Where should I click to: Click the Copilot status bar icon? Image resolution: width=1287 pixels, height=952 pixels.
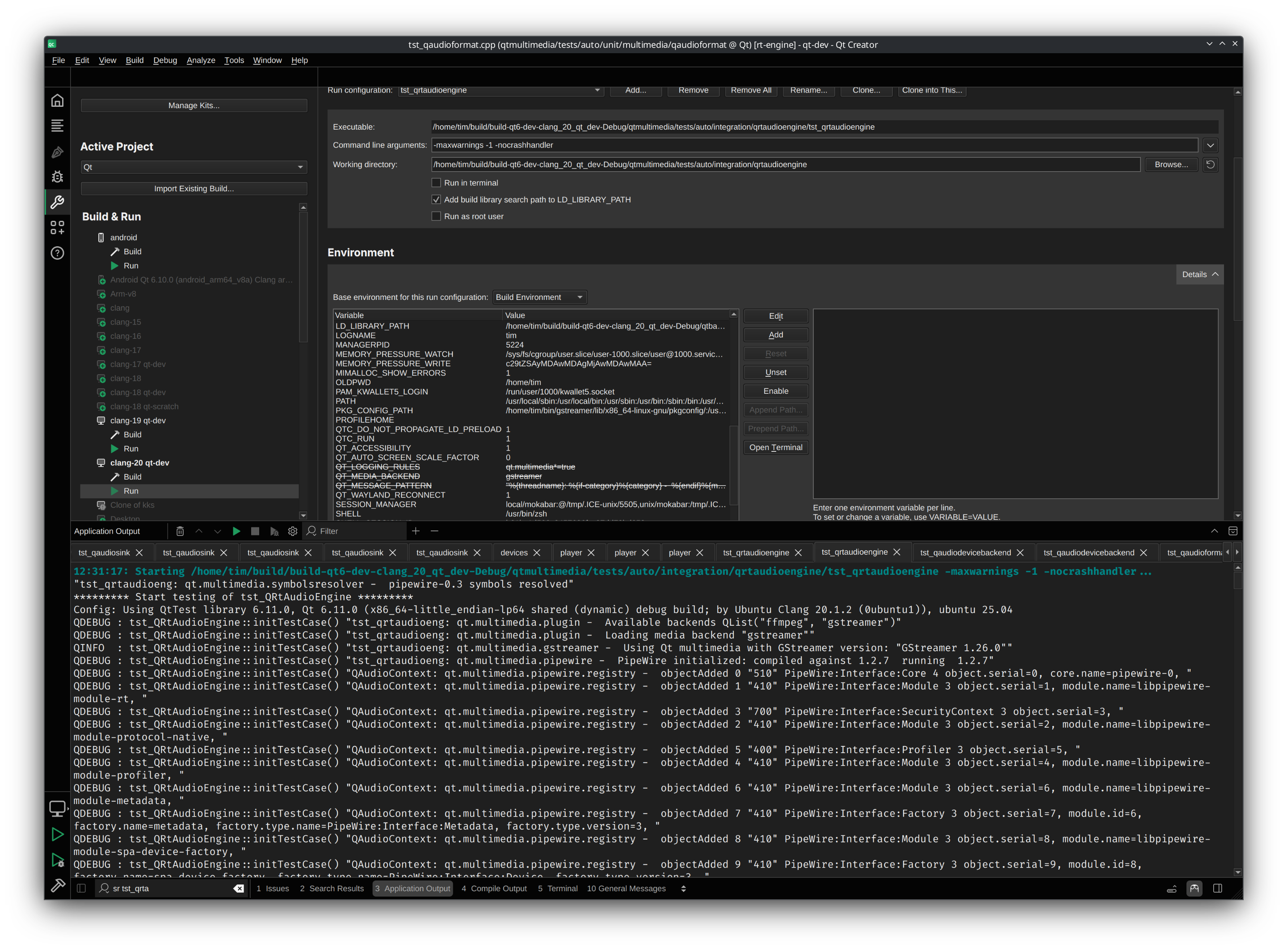(1194, 889)
